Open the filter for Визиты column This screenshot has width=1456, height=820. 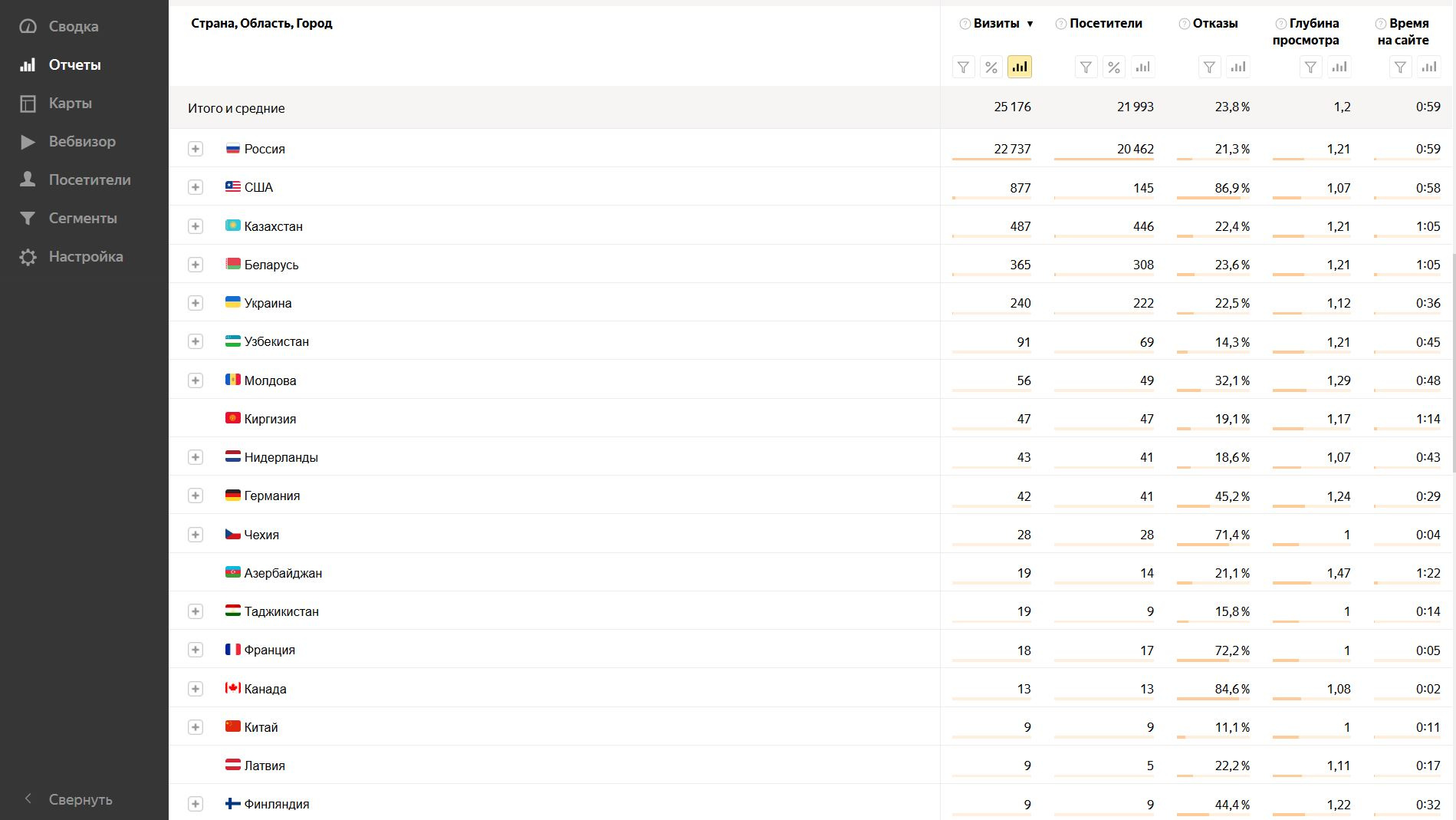pos(964,68)
